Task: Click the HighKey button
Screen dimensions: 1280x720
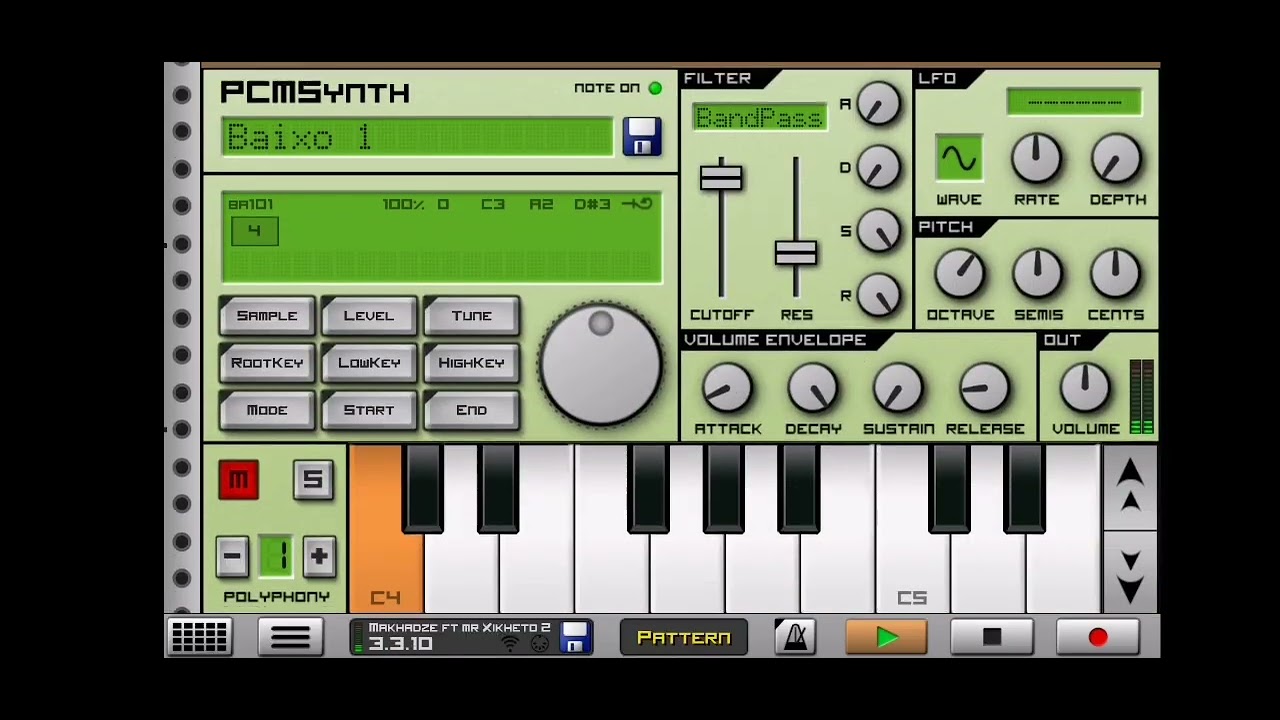Action: 471,363
